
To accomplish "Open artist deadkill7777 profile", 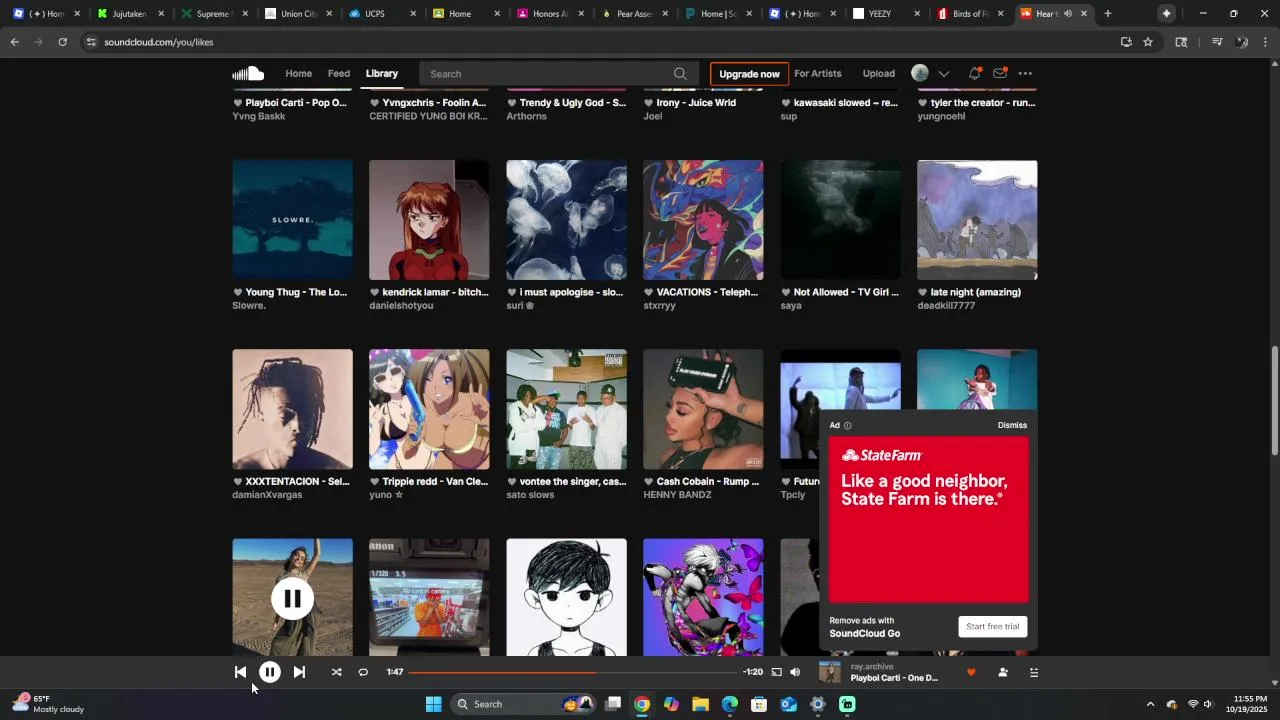I will (946, 305).
